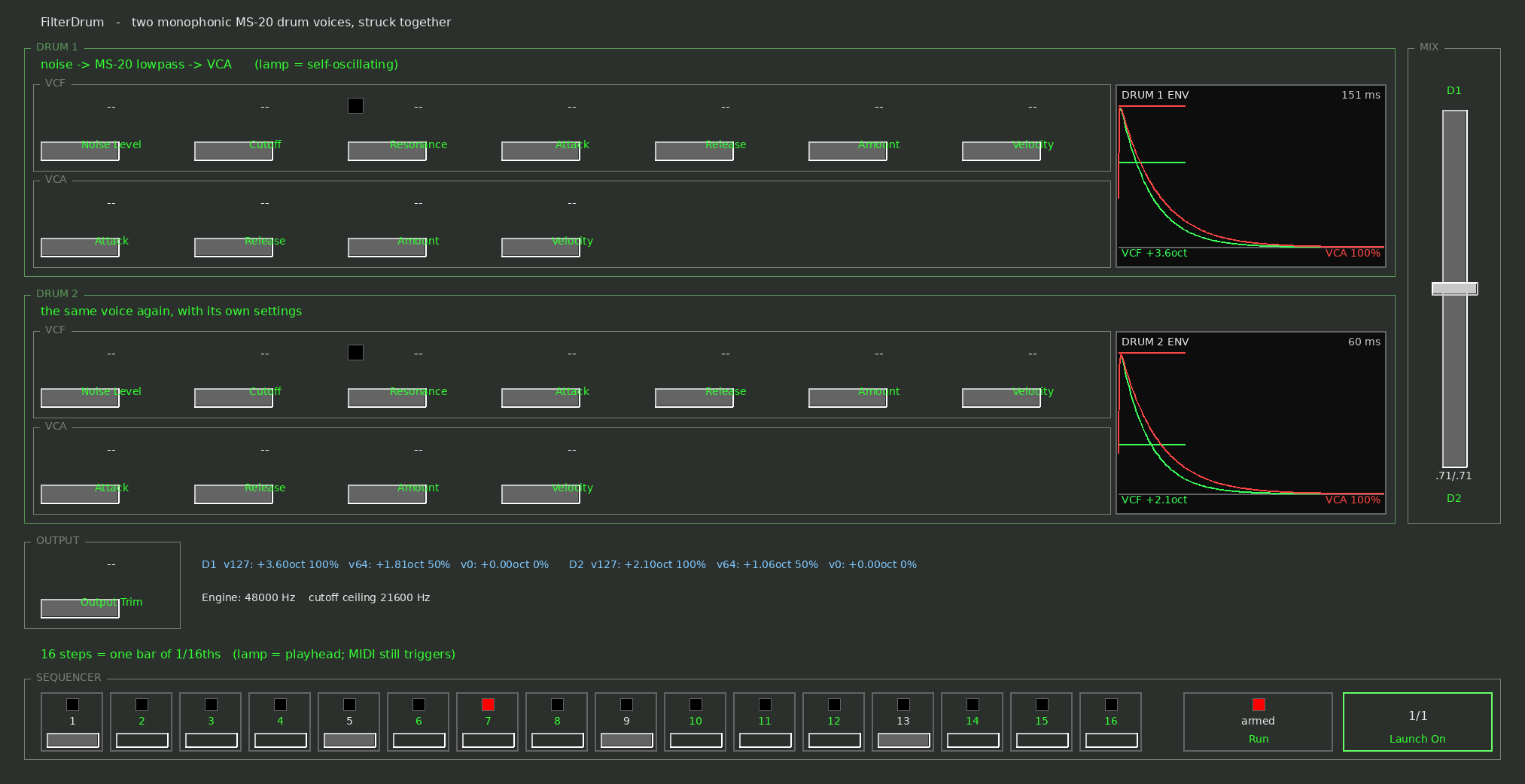
Task: Click the armed Run button
Action: click(1258, 722)
